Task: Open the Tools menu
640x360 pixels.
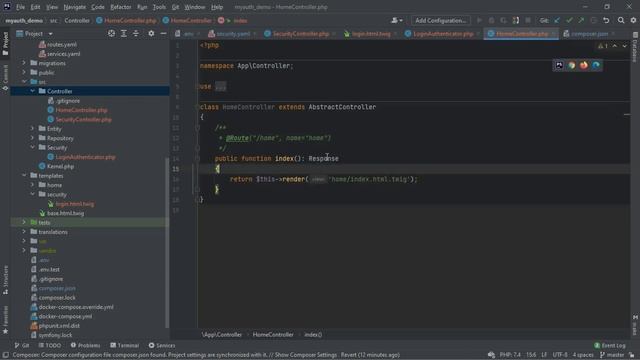Action: coord(159,7)
